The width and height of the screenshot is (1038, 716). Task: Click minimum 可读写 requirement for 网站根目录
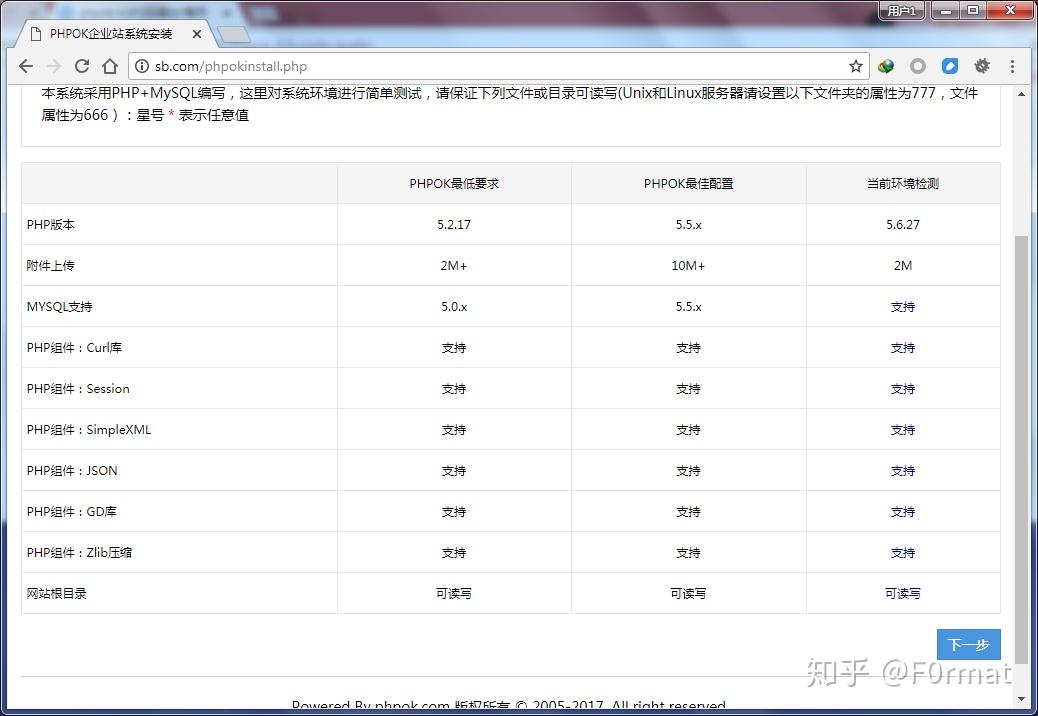tap(454, 594)
